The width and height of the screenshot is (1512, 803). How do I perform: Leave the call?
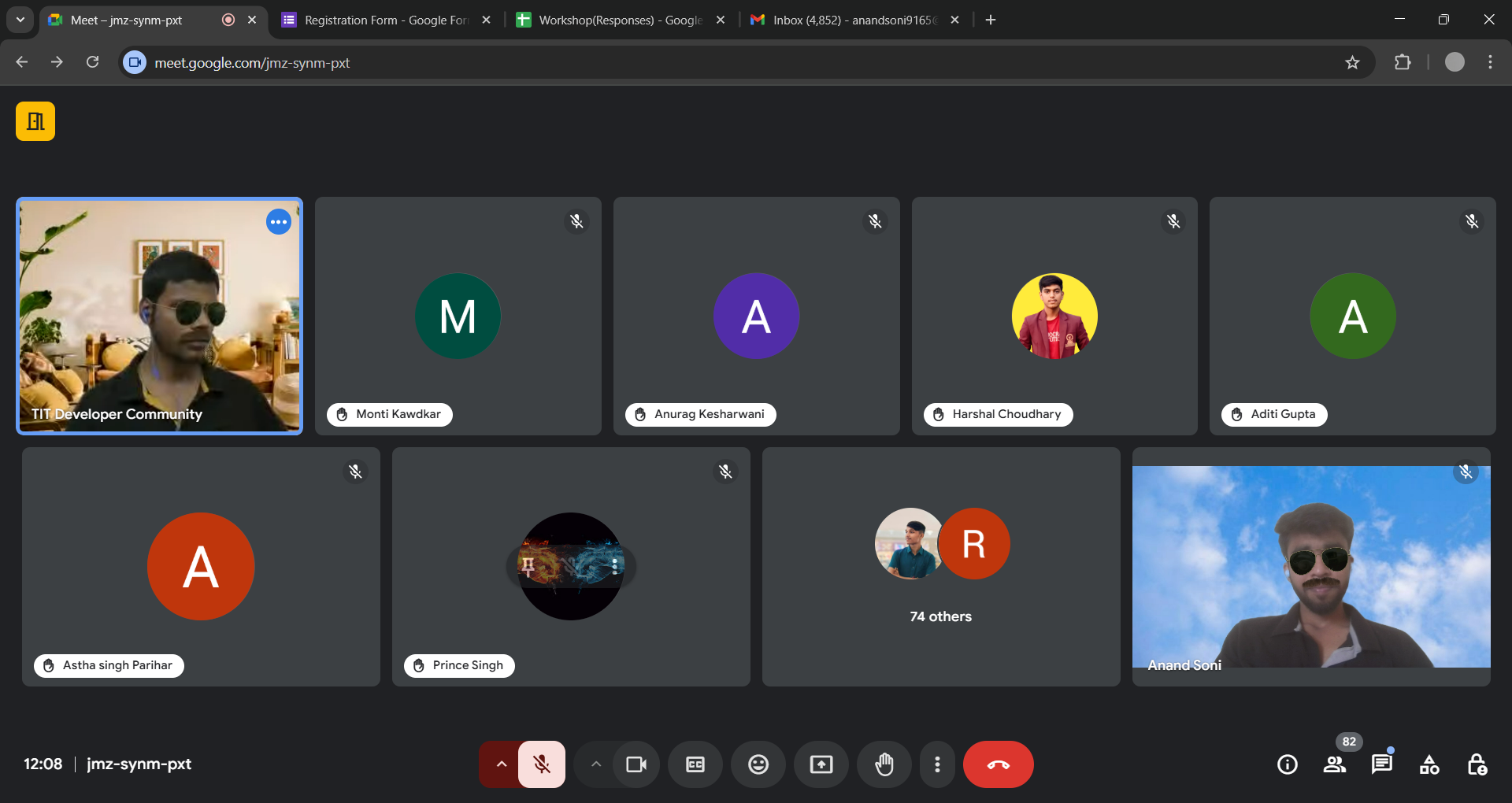click(x=998, y=764)
